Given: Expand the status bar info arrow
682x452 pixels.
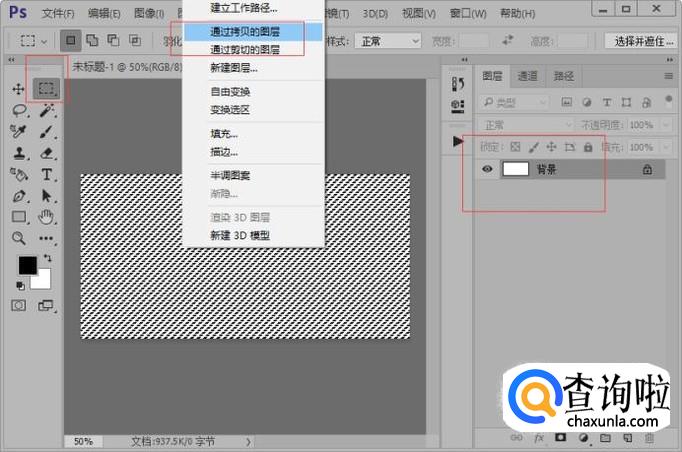Looking at the screenshot, I should [248, 442].
